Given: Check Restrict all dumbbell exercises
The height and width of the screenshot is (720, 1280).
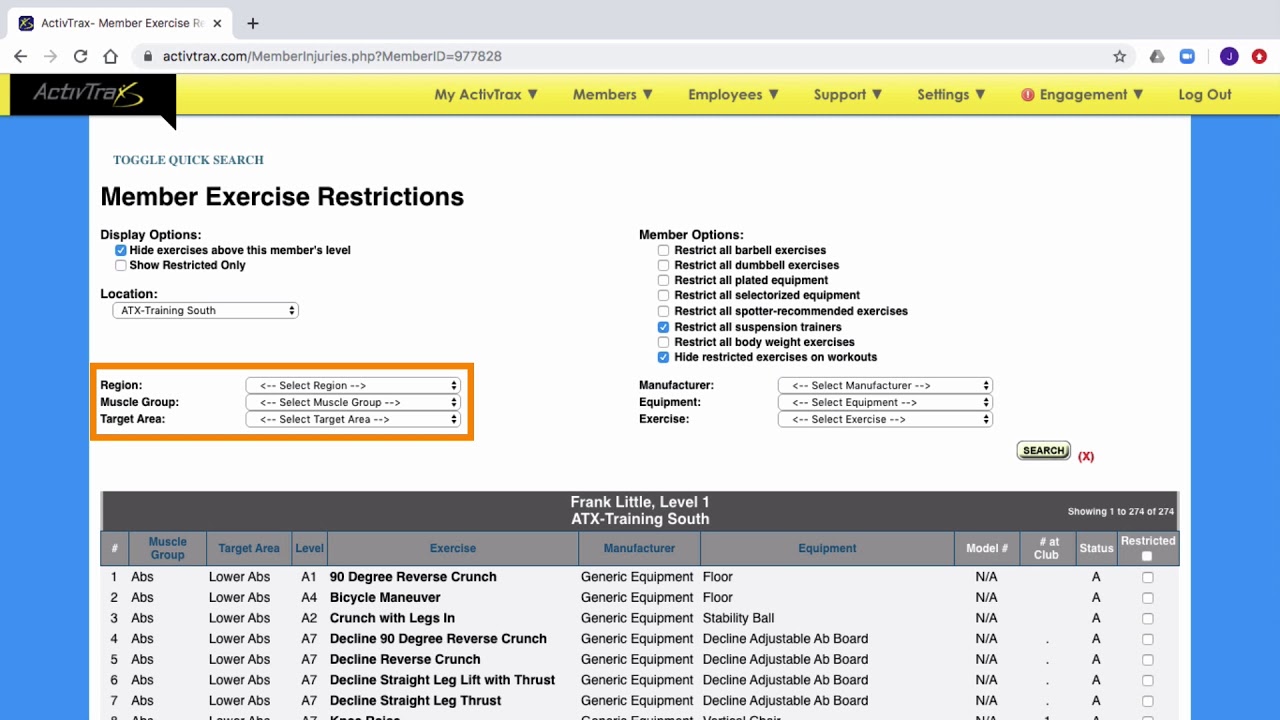Looking at the screenshot, I should click(663, 265).
